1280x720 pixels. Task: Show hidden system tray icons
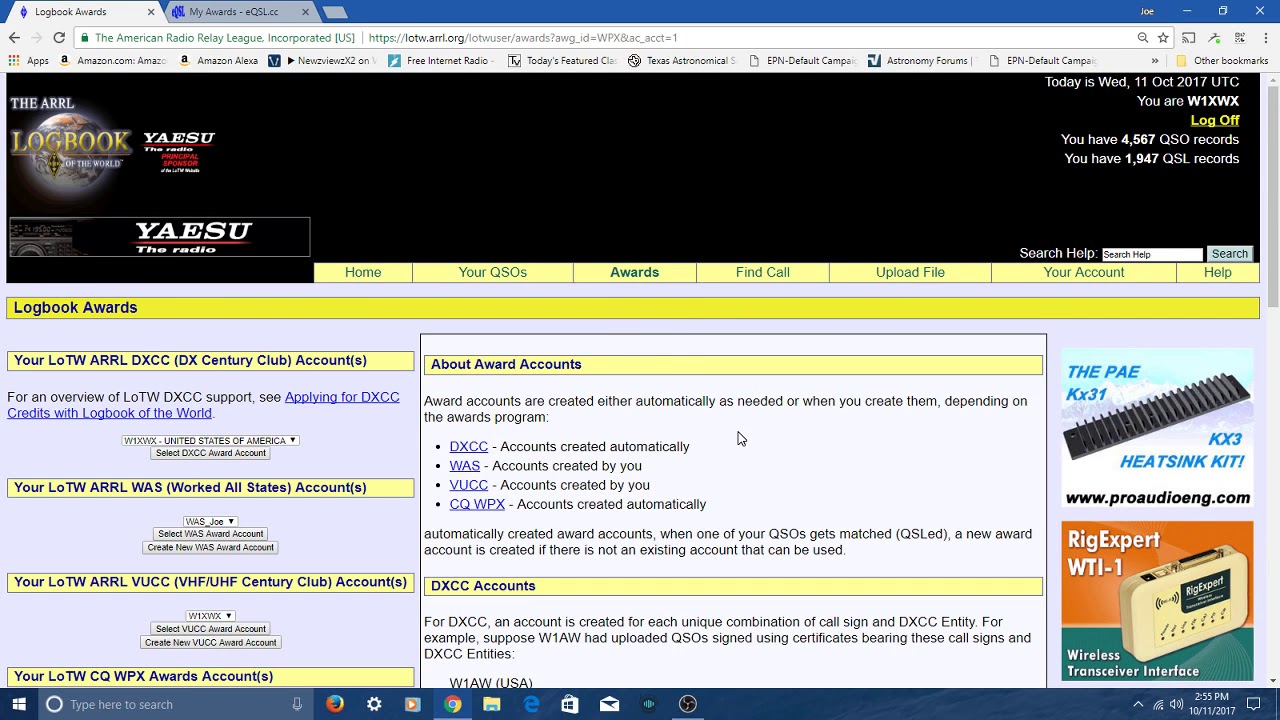point(1138,704)
